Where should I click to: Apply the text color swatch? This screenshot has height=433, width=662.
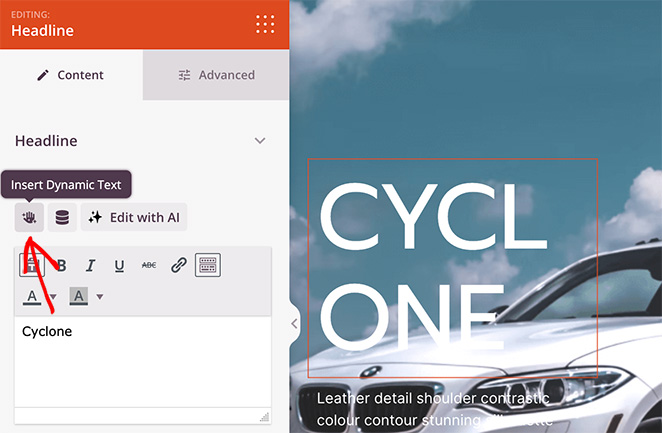pyautogui.click(x=33, y=296)
